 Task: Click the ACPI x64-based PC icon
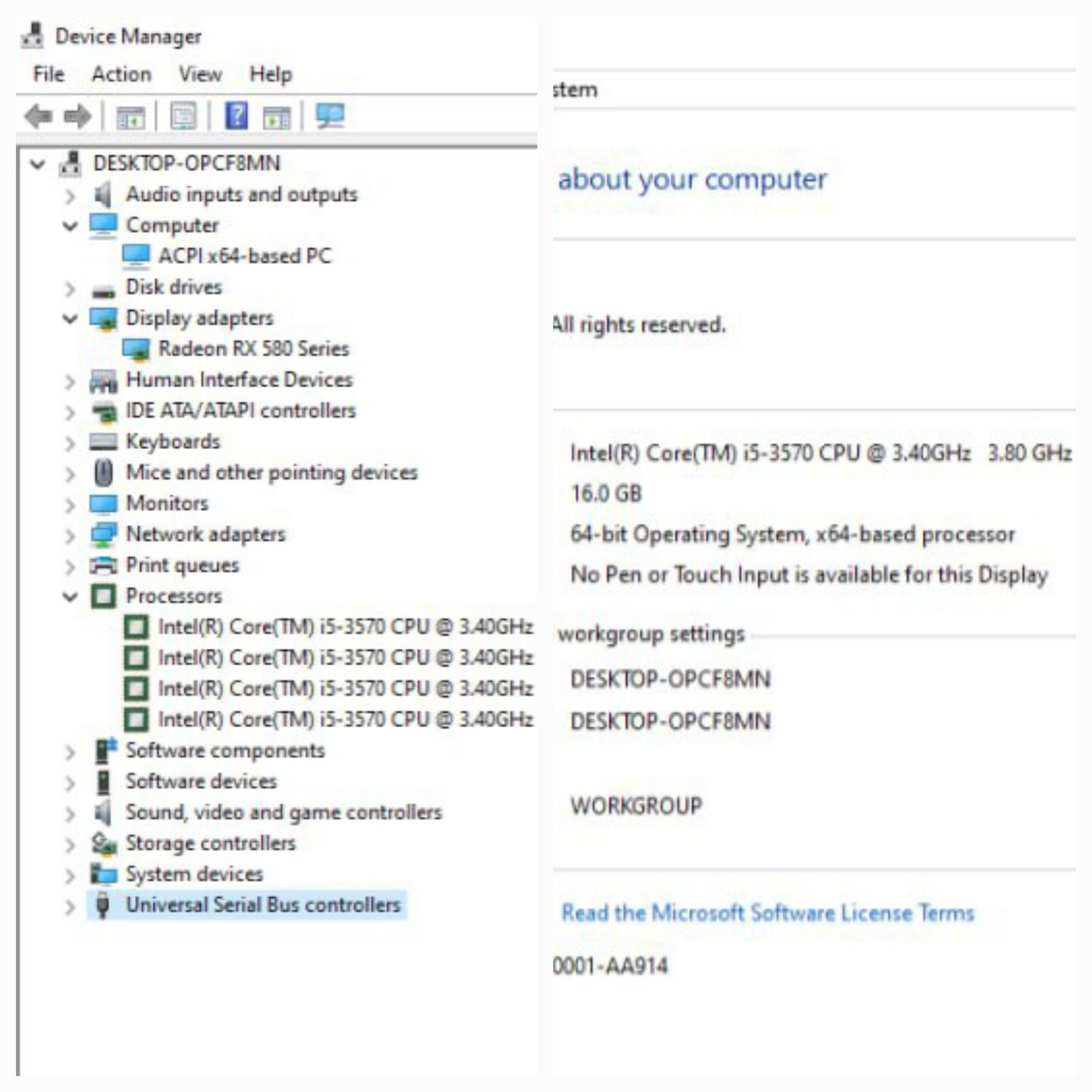(136, 256)
